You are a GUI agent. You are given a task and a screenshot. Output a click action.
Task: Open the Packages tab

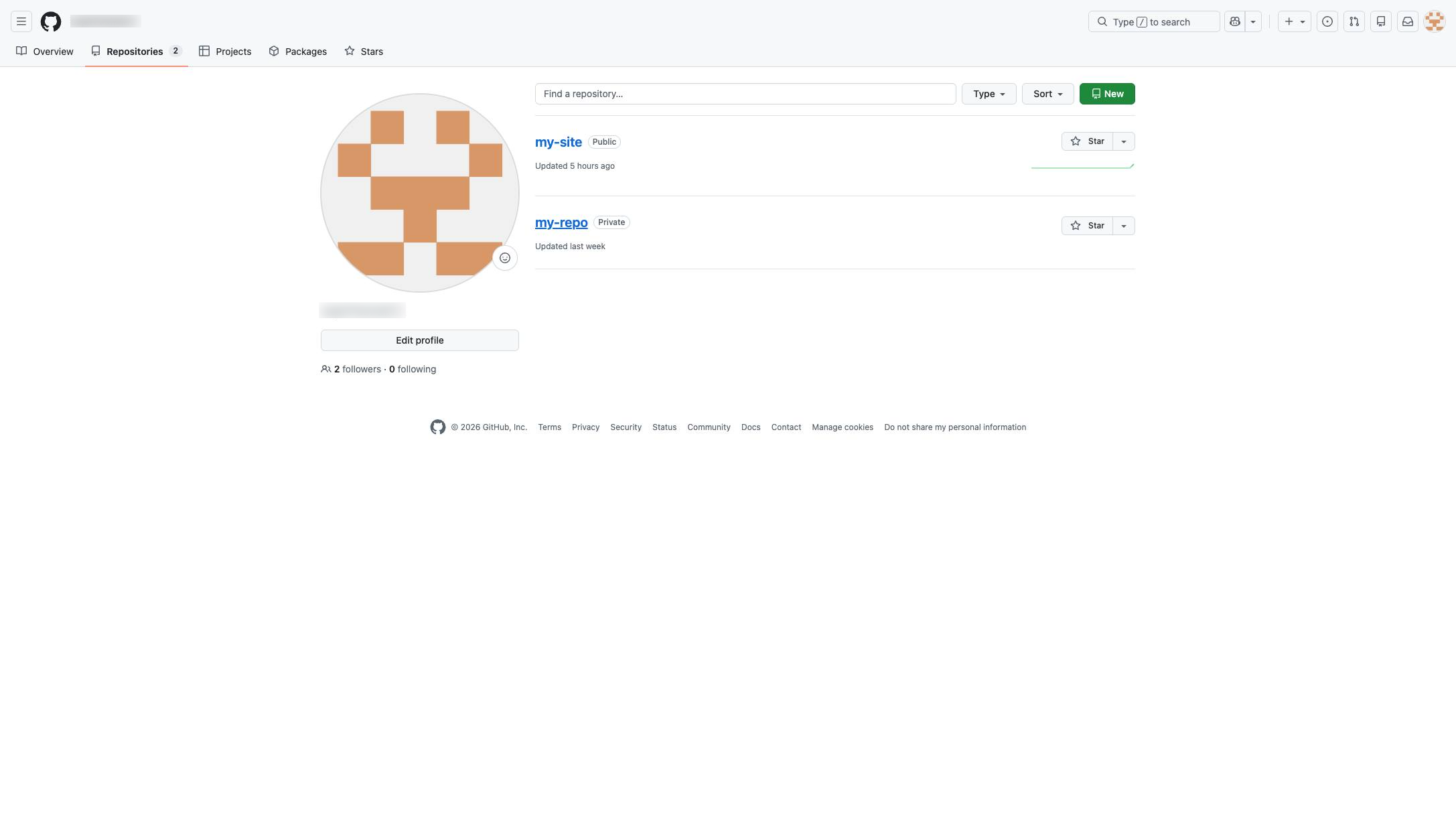298,52
